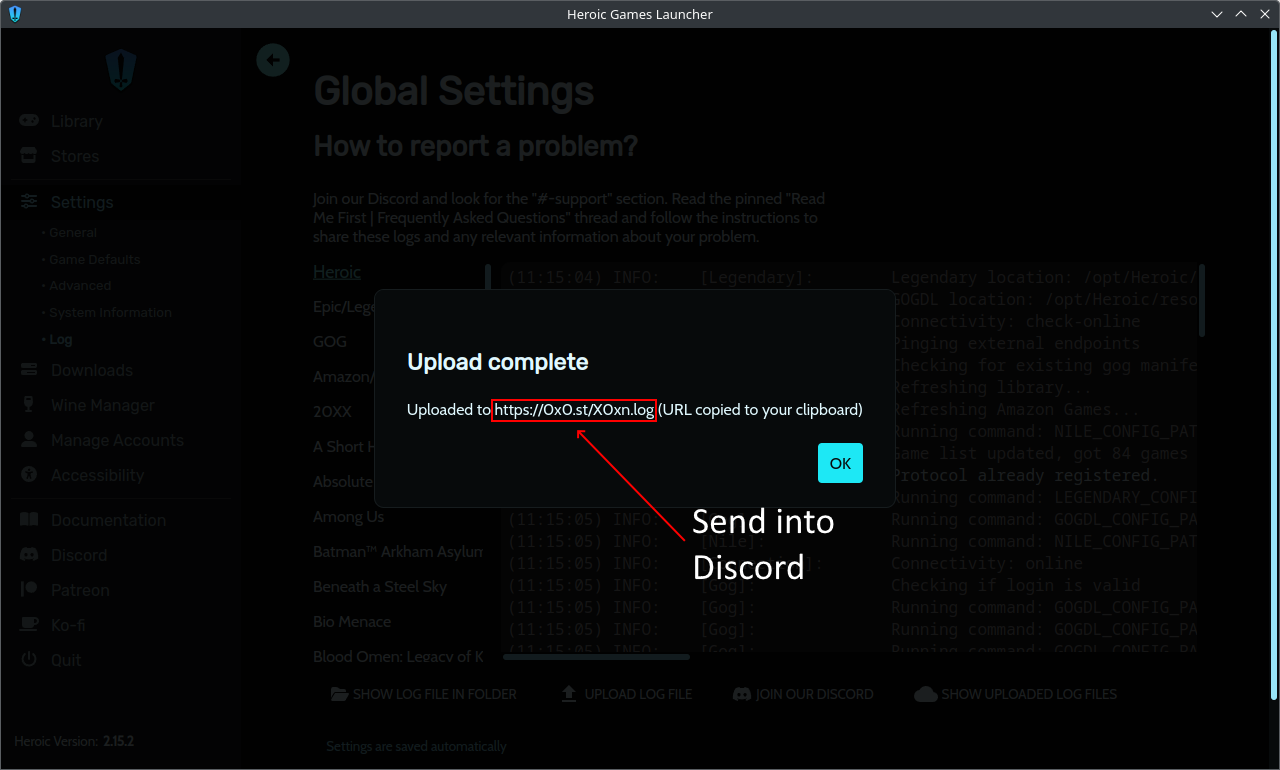Select Advanced settings section

(x=80, y=285)
